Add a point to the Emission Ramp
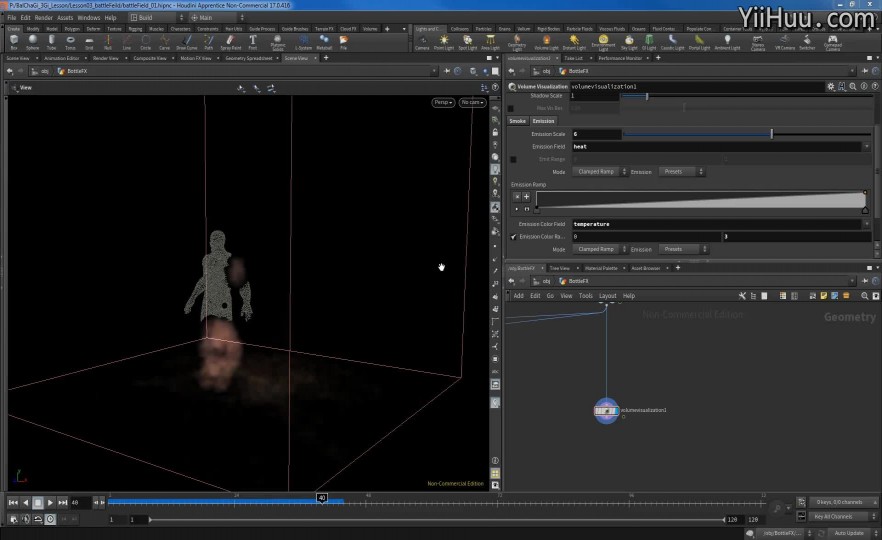This screenshot has height=540, width=882. point(526,196)
